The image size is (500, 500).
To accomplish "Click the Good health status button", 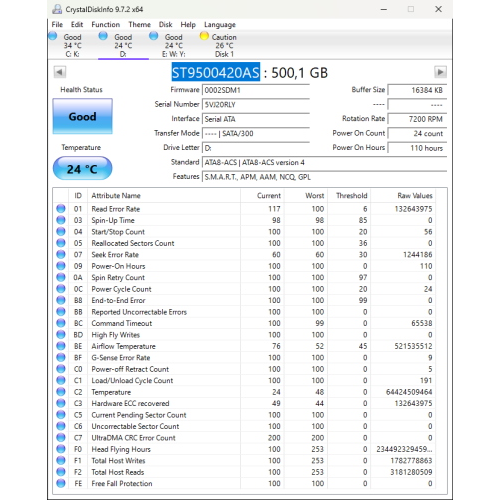I will pyautogui.click(x=82, y=116).
